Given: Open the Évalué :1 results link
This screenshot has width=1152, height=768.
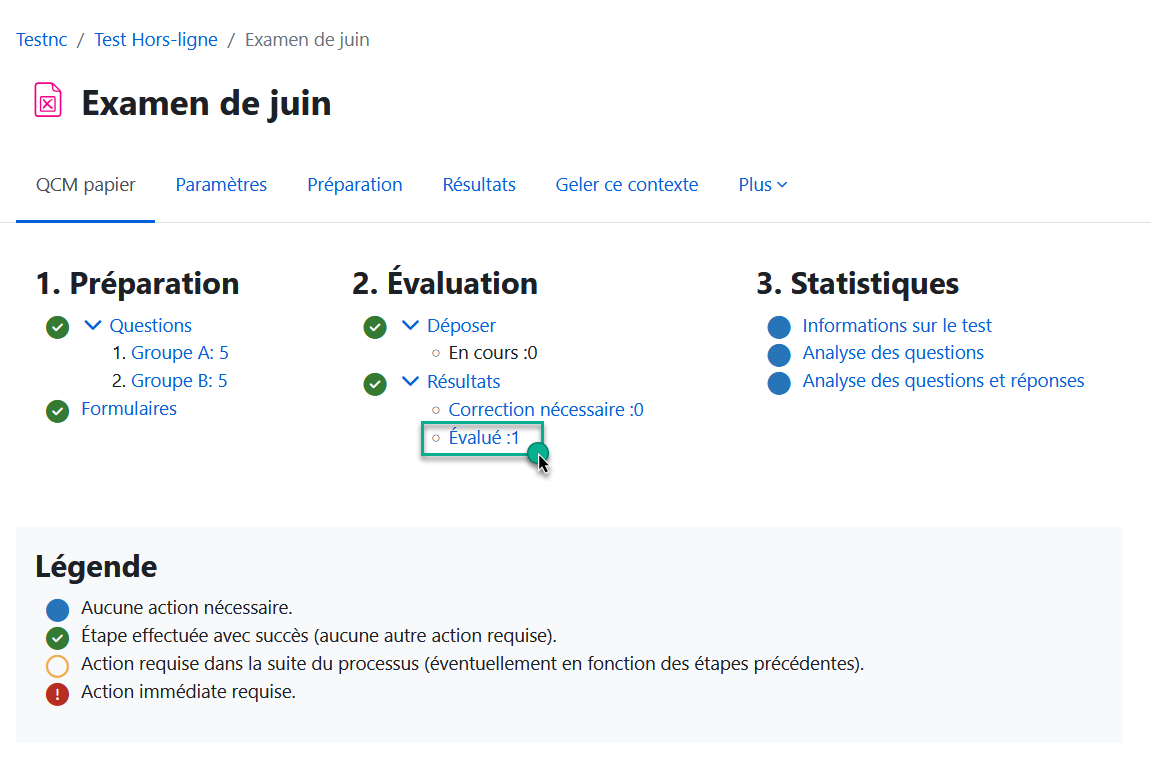Looking at the screenshot, I should [484, 438].
